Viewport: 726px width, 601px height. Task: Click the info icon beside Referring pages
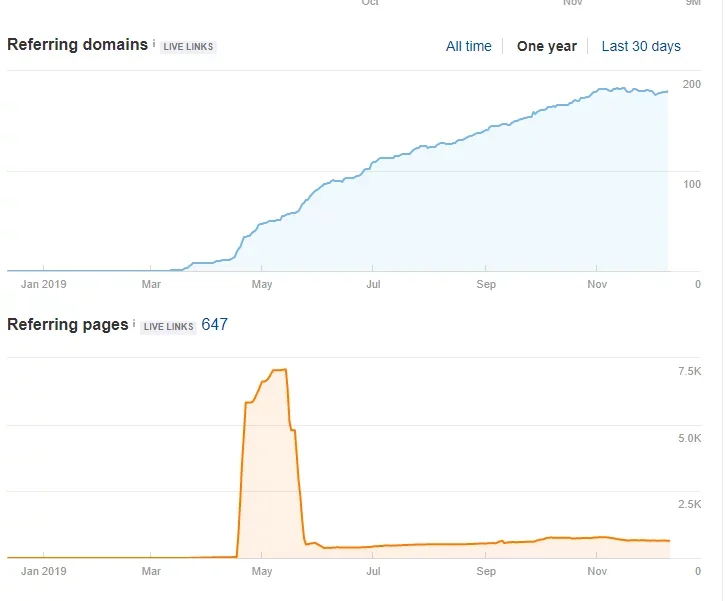pos(134,323)
